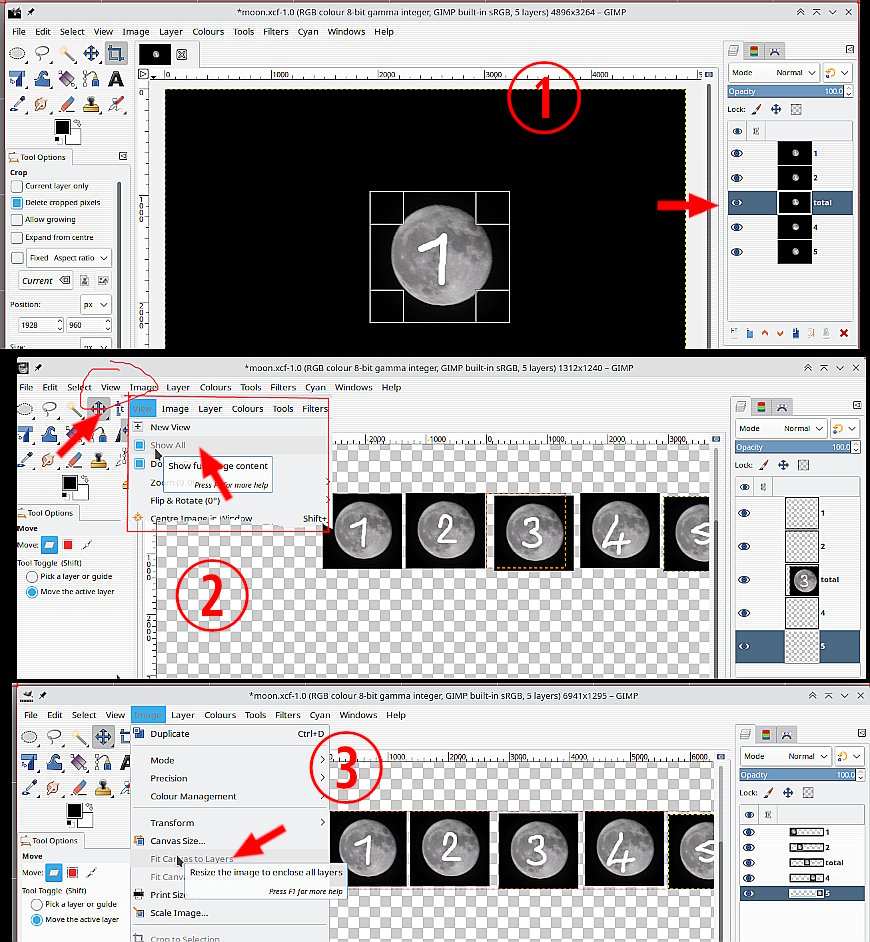Open Colours menu in top window
The width and height of the screenshot is (870, 942).
[208, 32]
